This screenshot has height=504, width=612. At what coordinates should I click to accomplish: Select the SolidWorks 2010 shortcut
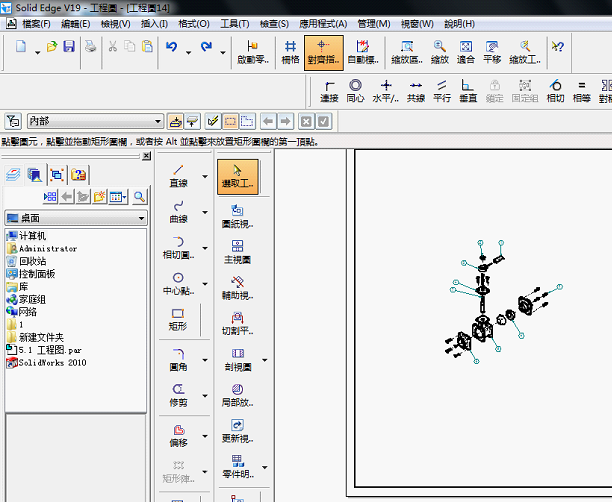coord(46,363)
